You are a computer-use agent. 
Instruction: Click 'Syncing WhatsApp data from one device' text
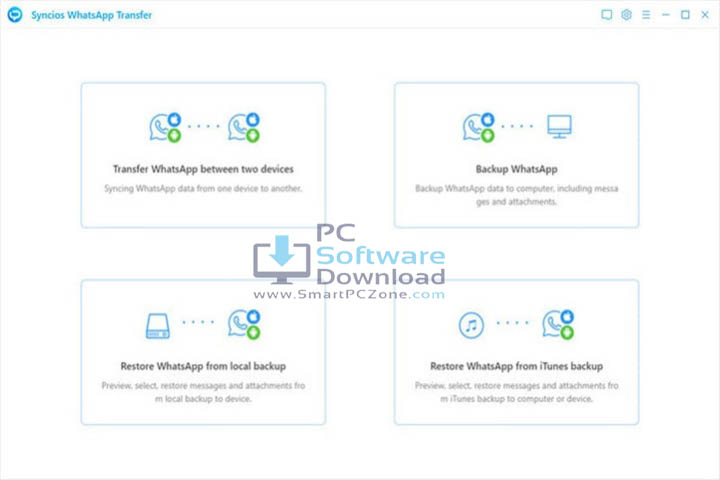pyautogui.click(x=203, y=188)
